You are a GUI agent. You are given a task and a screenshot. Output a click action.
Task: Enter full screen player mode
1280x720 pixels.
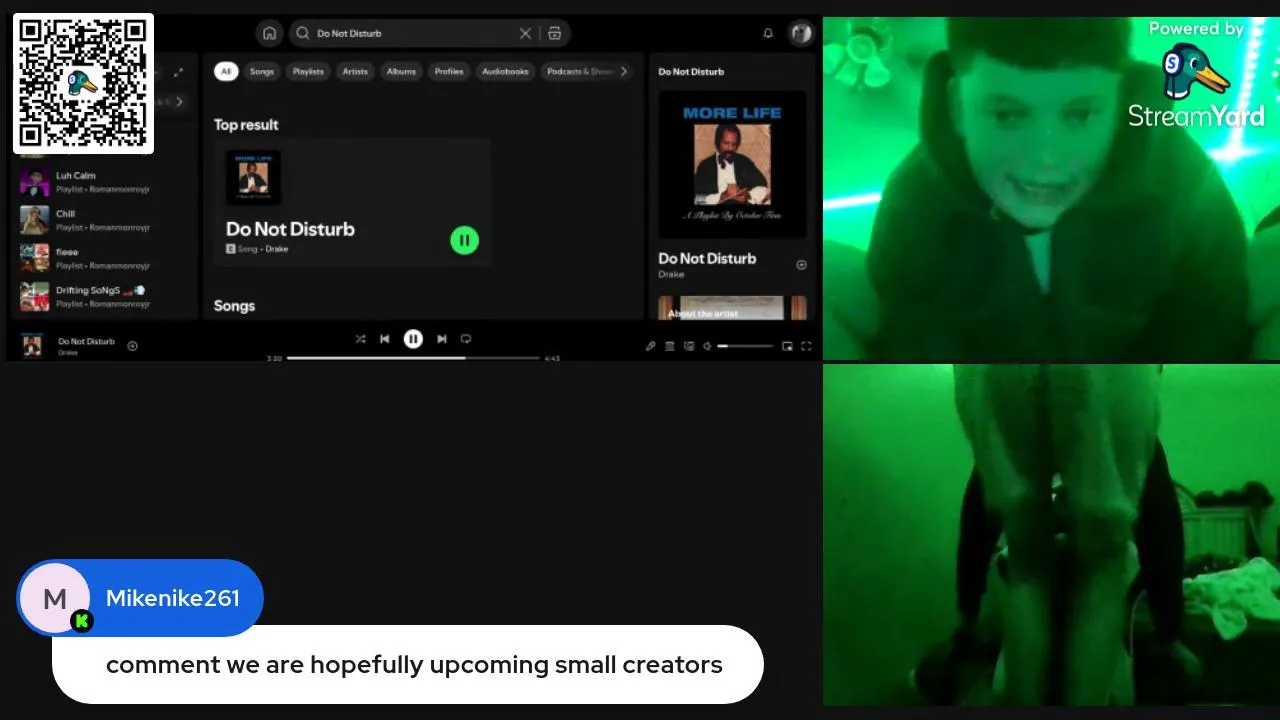pyautogui.click(x=806, y=346)
